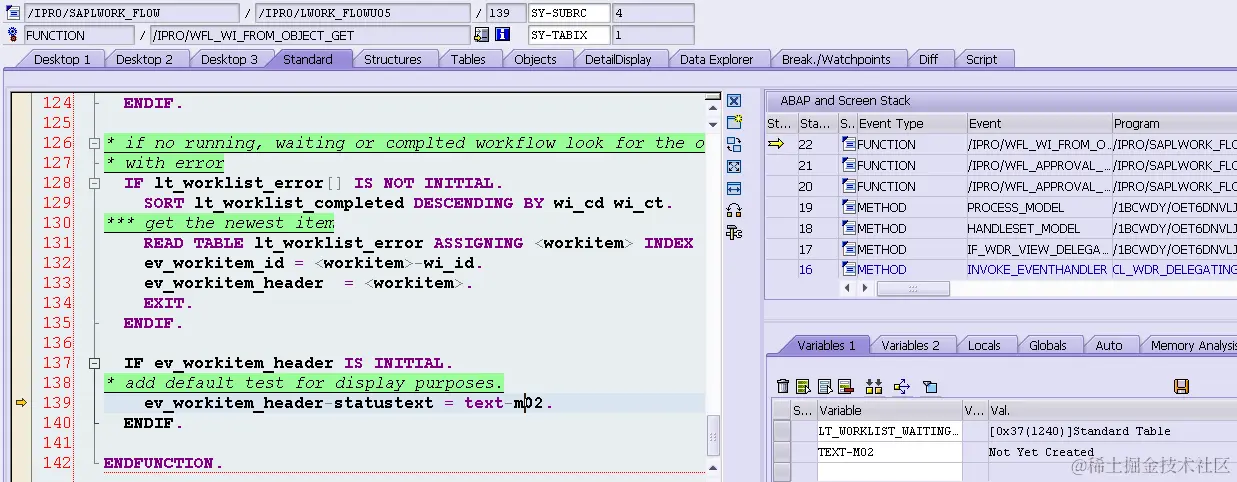Click the yellow boxes with arrows icon
1237x482 pixels.
(x=874, y=386)
